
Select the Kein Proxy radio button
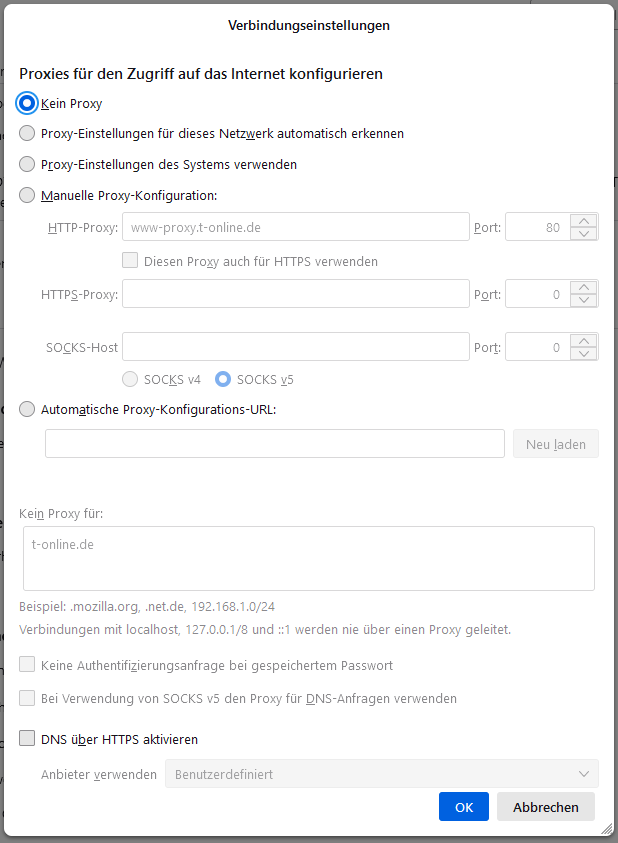tap(28, 103)
